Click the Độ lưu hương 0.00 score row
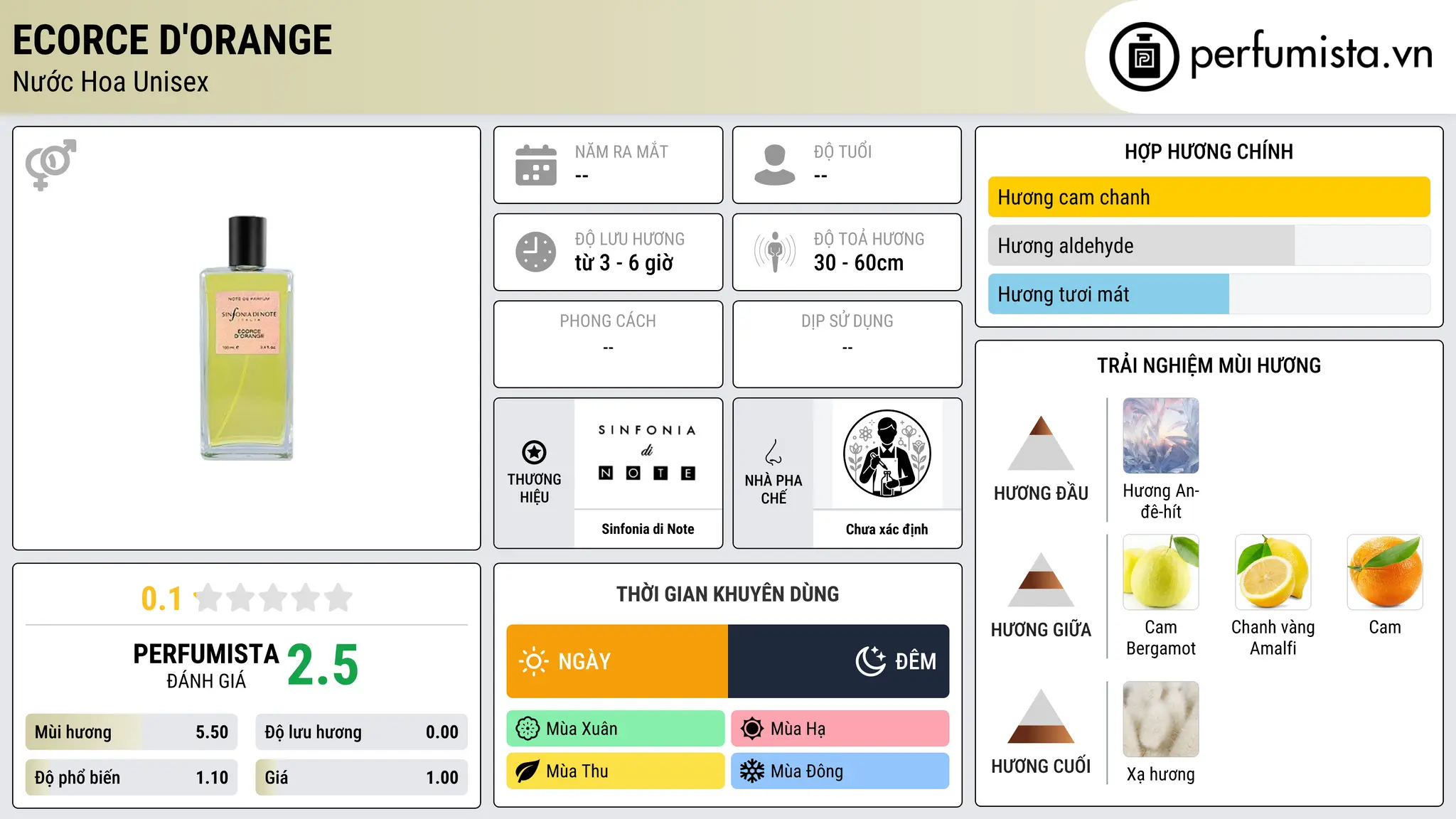The image size is (1456, 819). coord(361,732)
